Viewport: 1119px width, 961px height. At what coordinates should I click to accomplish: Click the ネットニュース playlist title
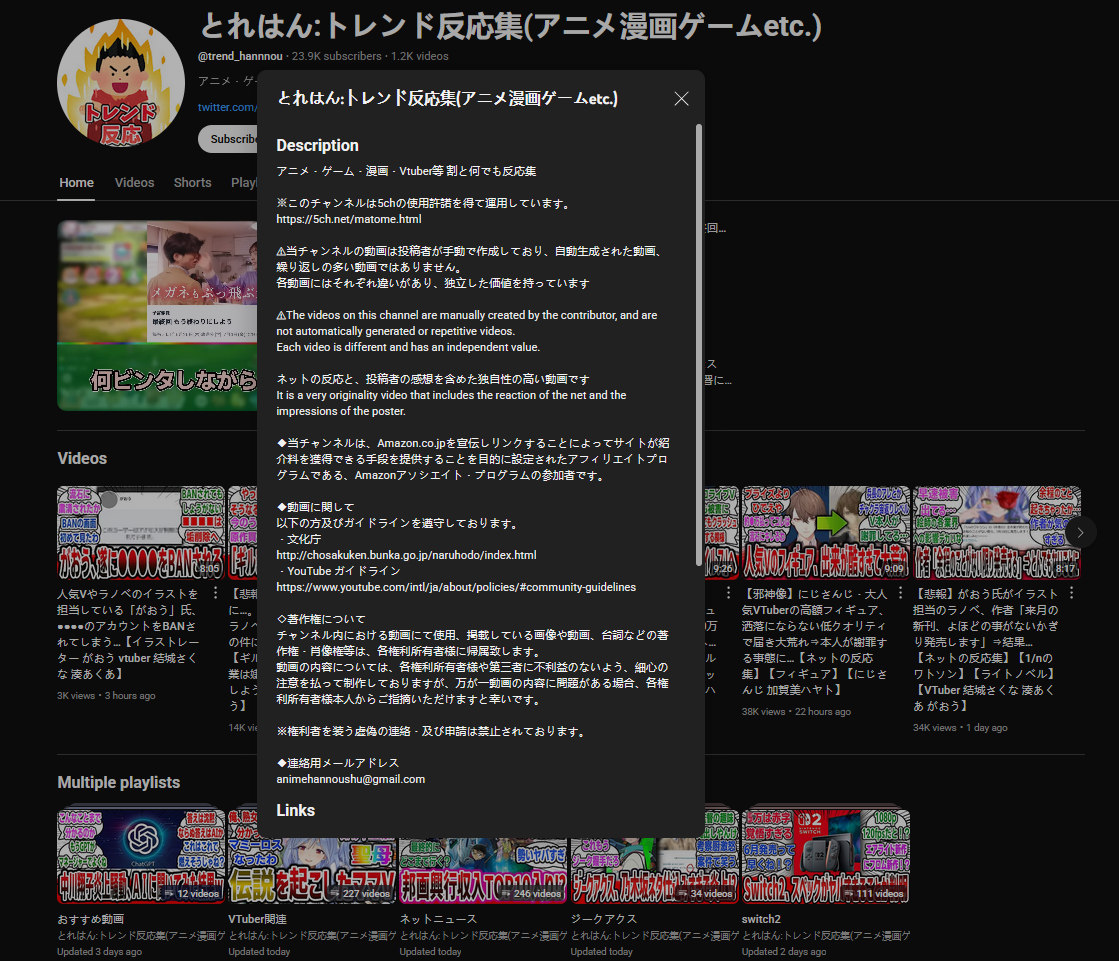point(438,919)
